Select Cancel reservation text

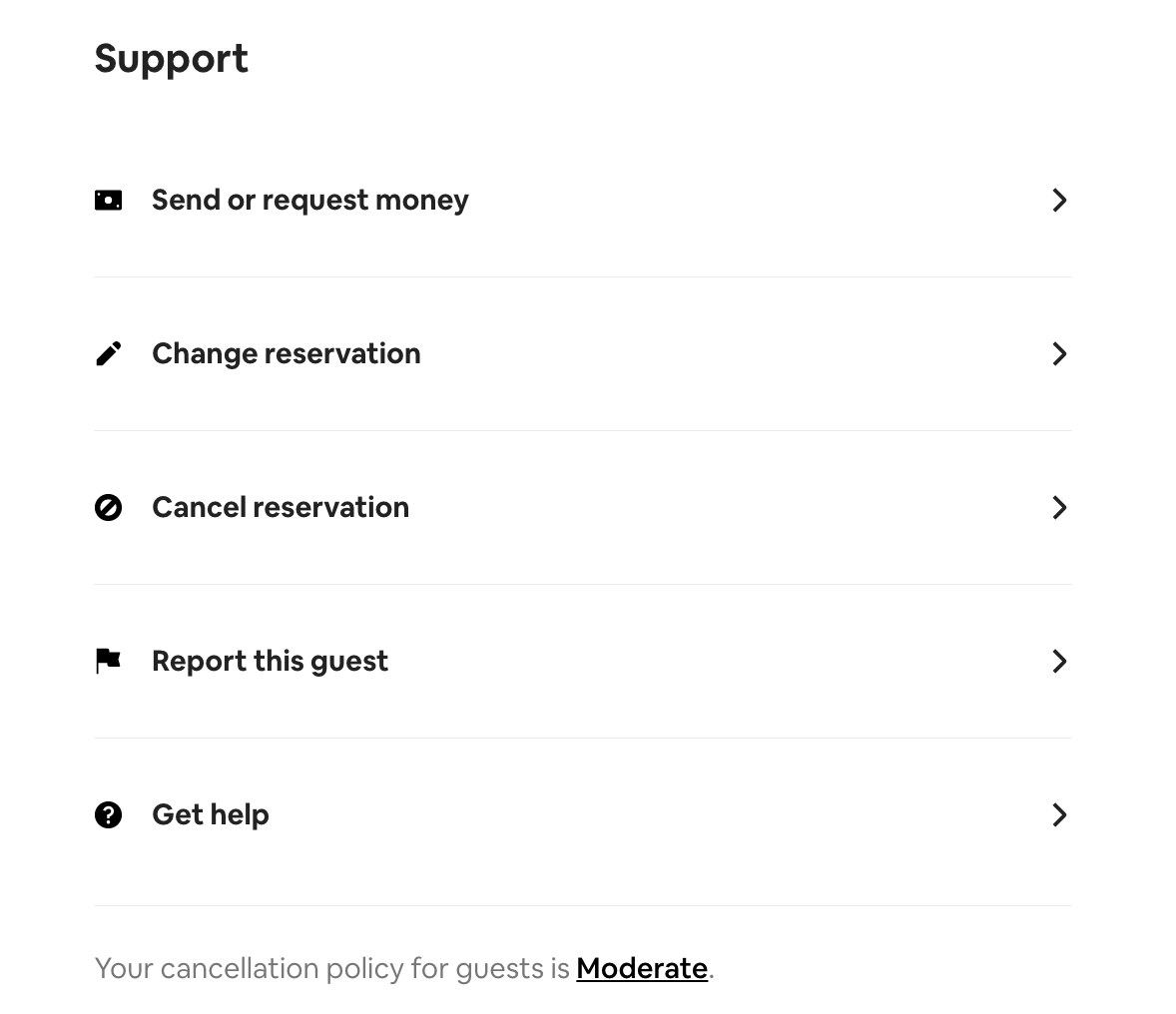280,508
